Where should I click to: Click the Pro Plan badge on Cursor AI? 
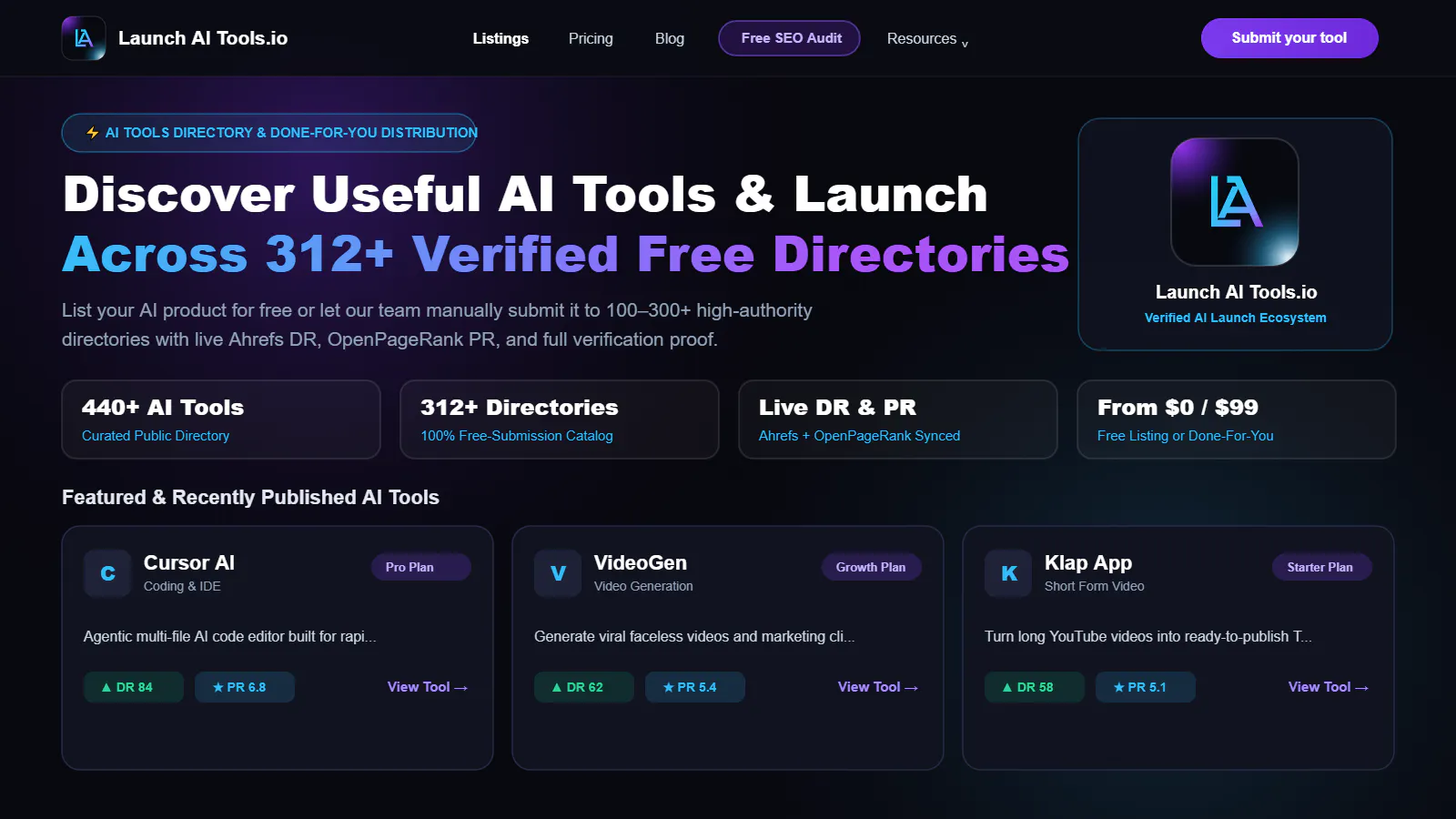(420, 567)
